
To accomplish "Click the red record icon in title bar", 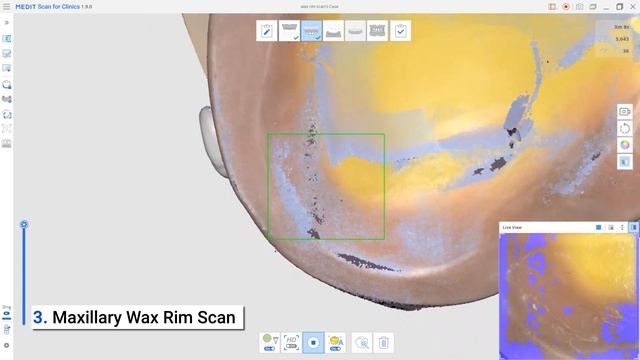I will (x=566, y=7).
